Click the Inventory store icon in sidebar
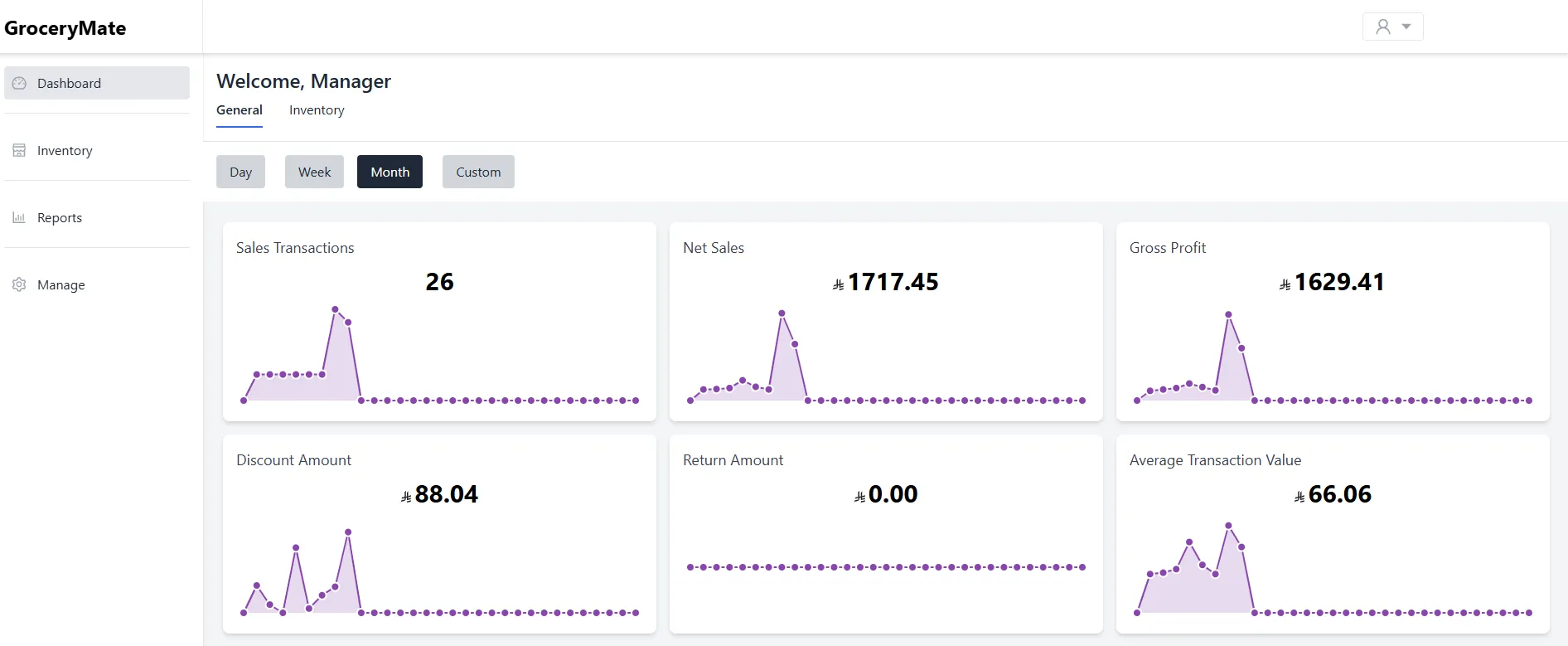Viewport: 1568px width, 646px height. (19, 150)
